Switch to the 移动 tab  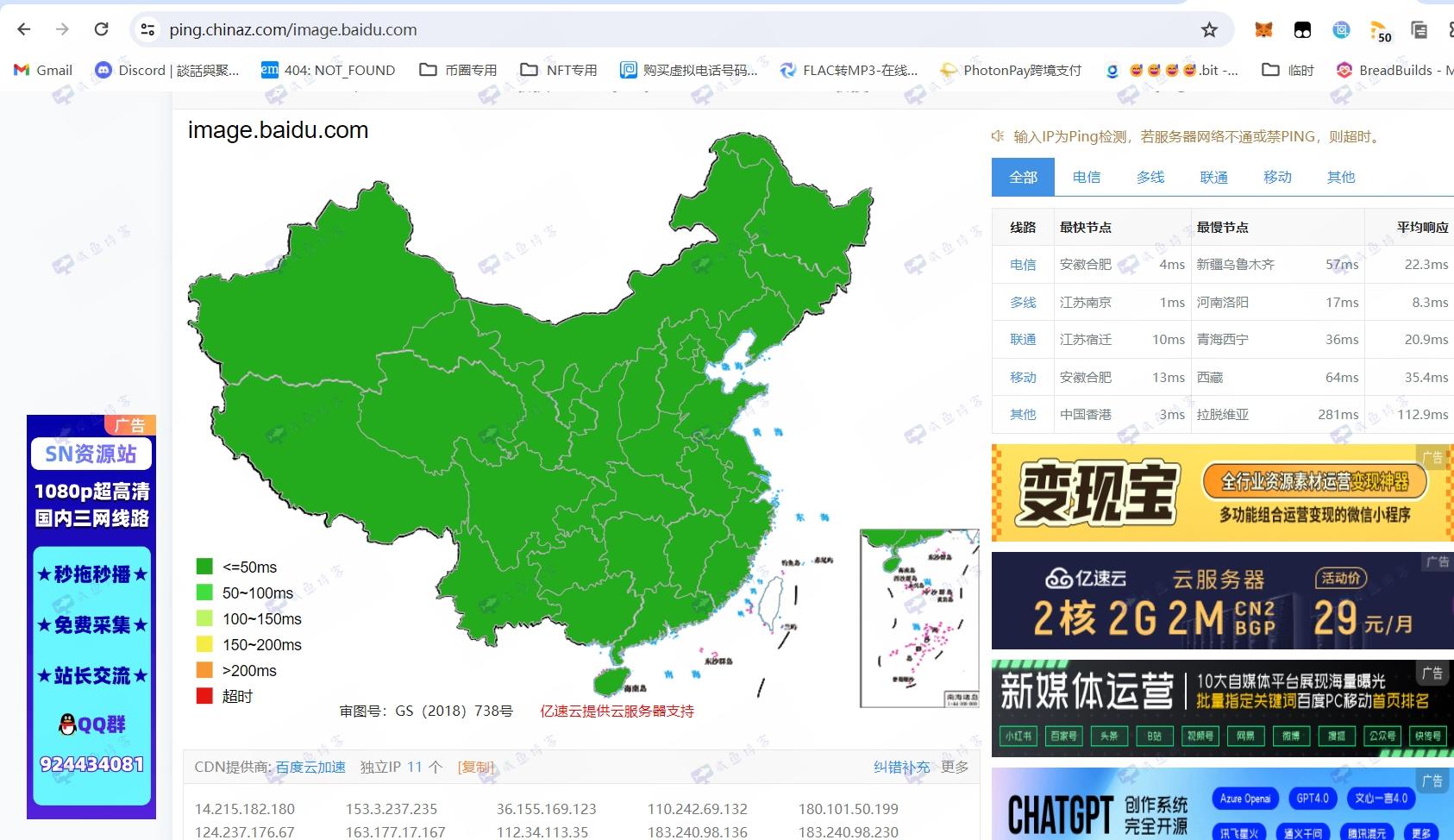click(1277, 177)
